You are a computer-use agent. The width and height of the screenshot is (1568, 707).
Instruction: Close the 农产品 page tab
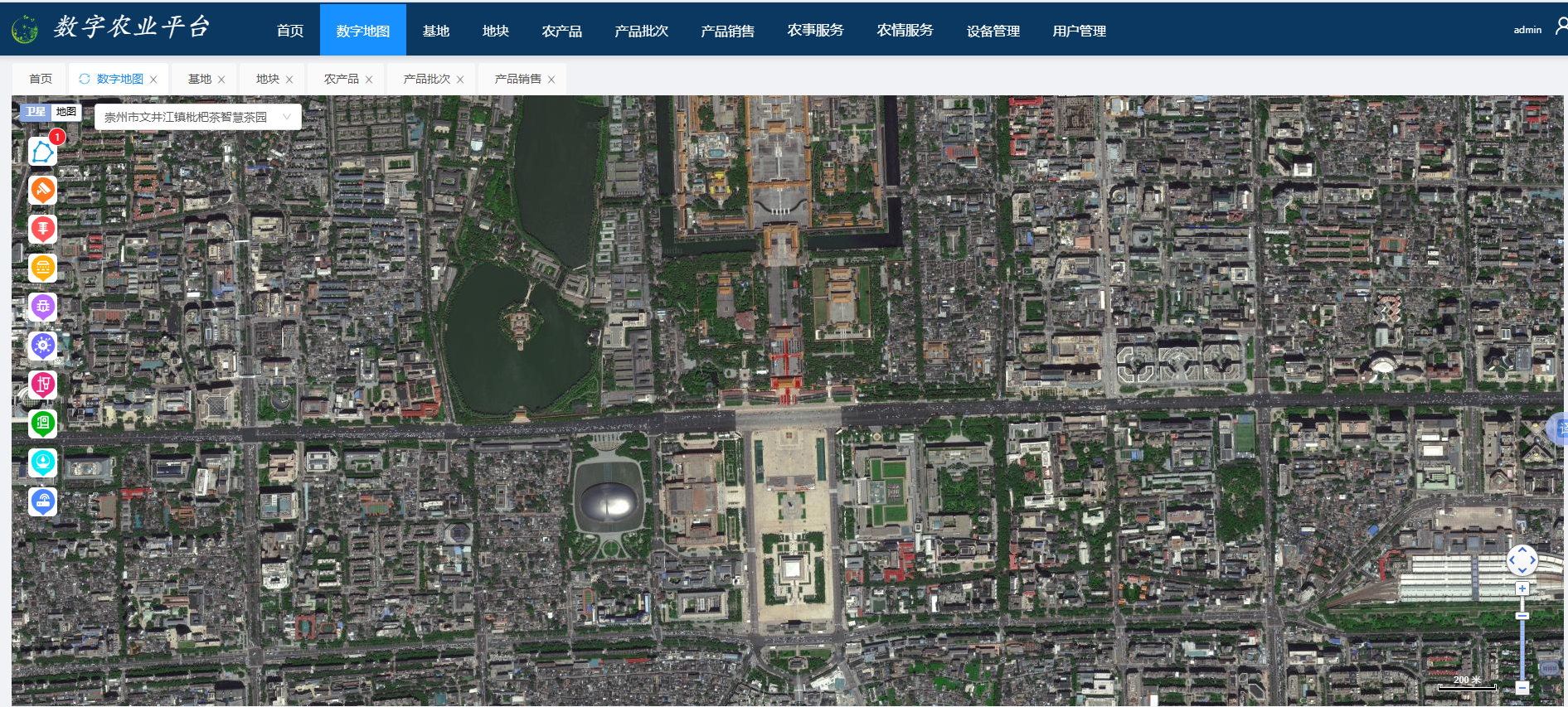point(369,80)
